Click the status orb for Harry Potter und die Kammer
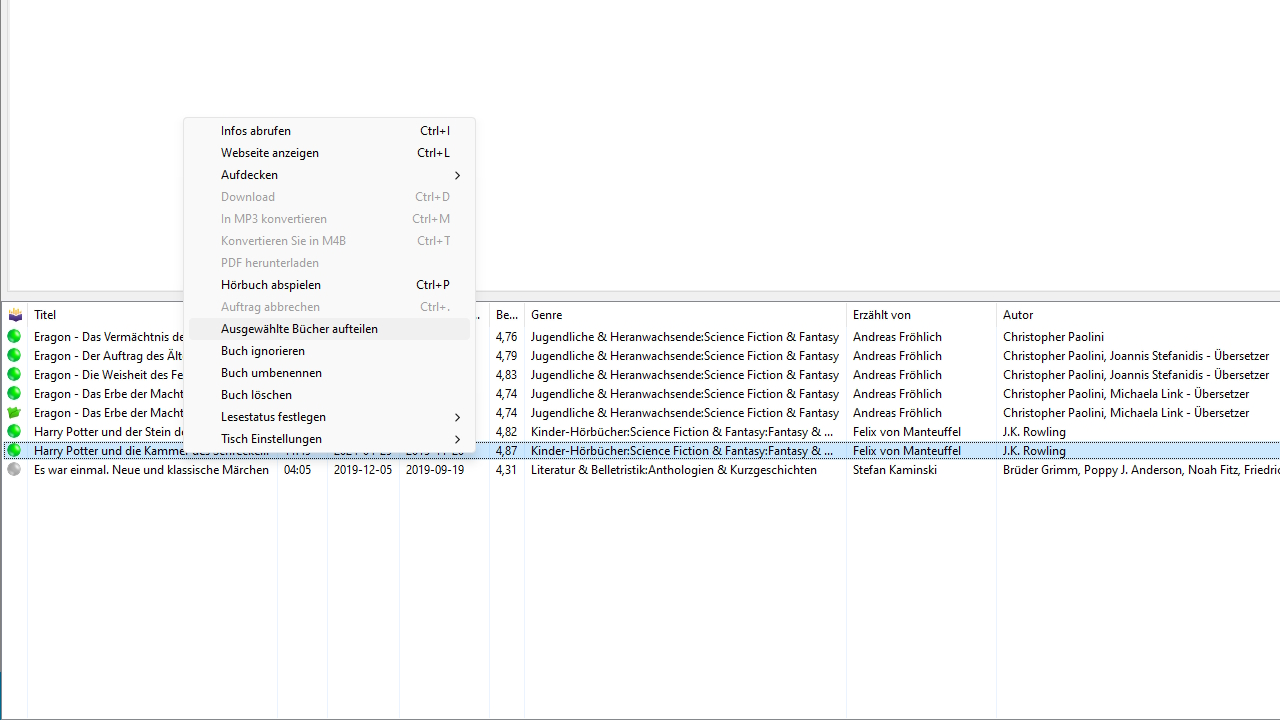Viewport: 1280px width, 720px height. (14, 450)
